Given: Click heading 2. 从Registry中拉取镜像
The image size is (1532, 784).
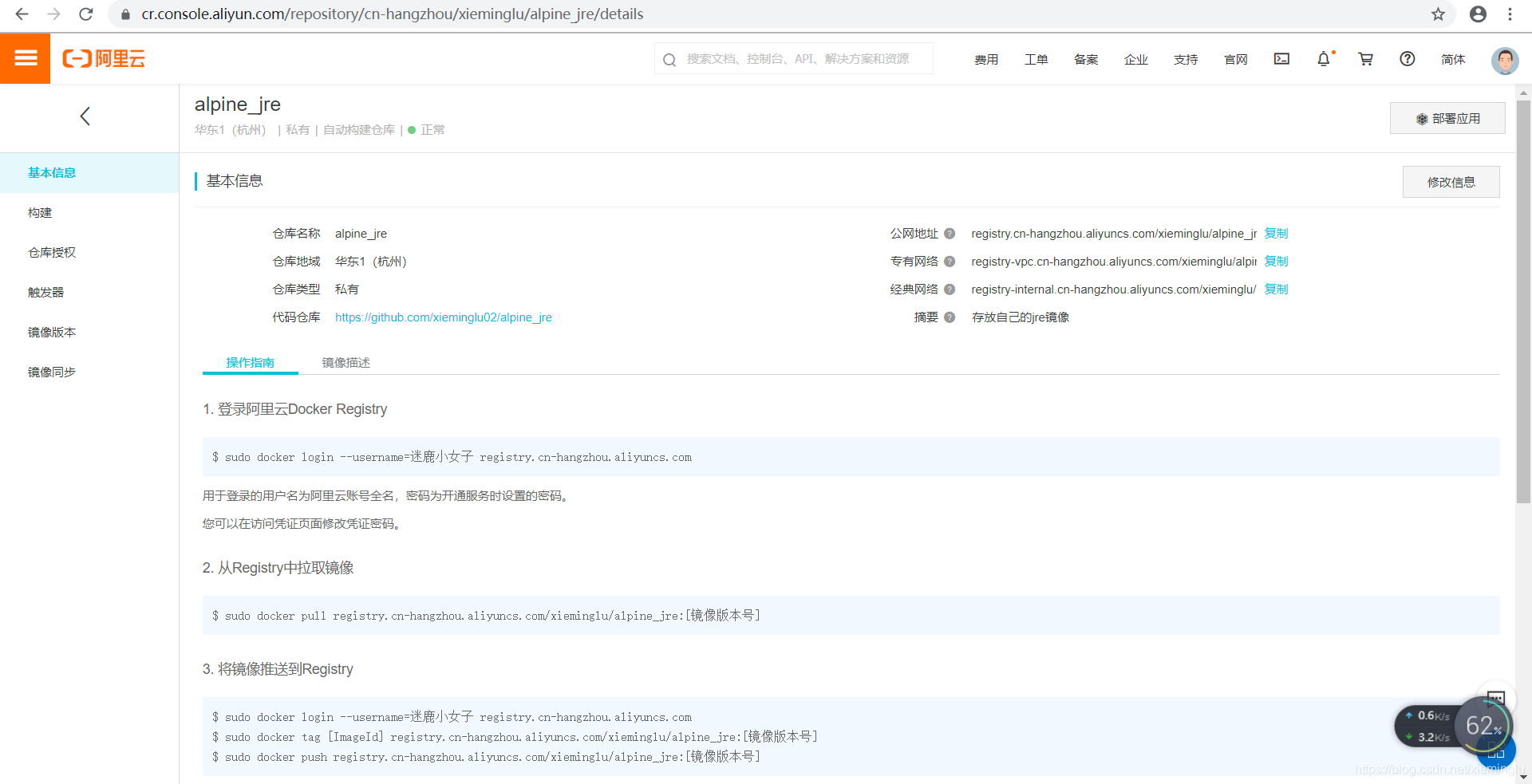Looking at the screenshot, I should [x=278, y=568].
